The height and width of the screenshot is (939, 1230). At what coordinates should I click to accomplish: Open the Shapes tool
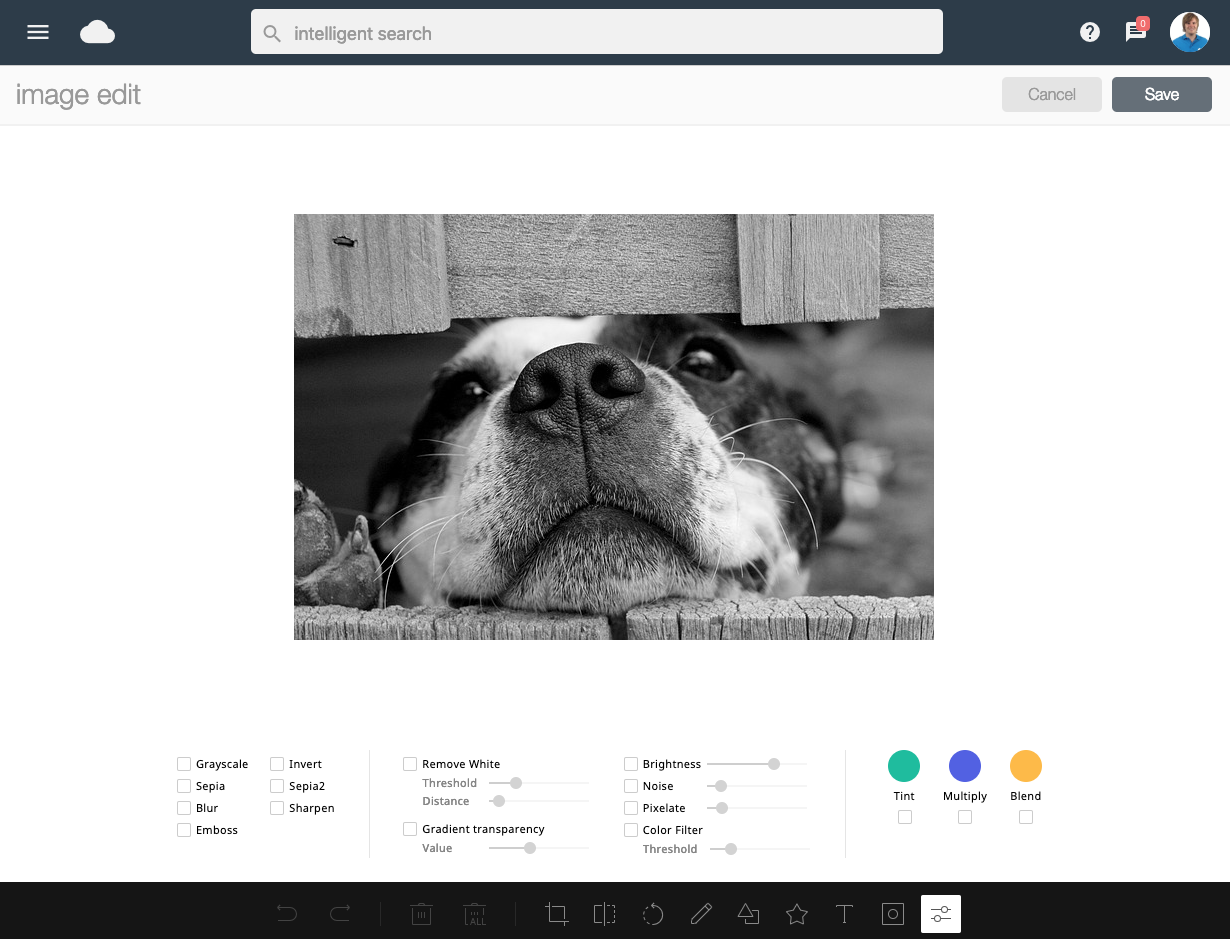pyautogui.click(x=748, y=913)
